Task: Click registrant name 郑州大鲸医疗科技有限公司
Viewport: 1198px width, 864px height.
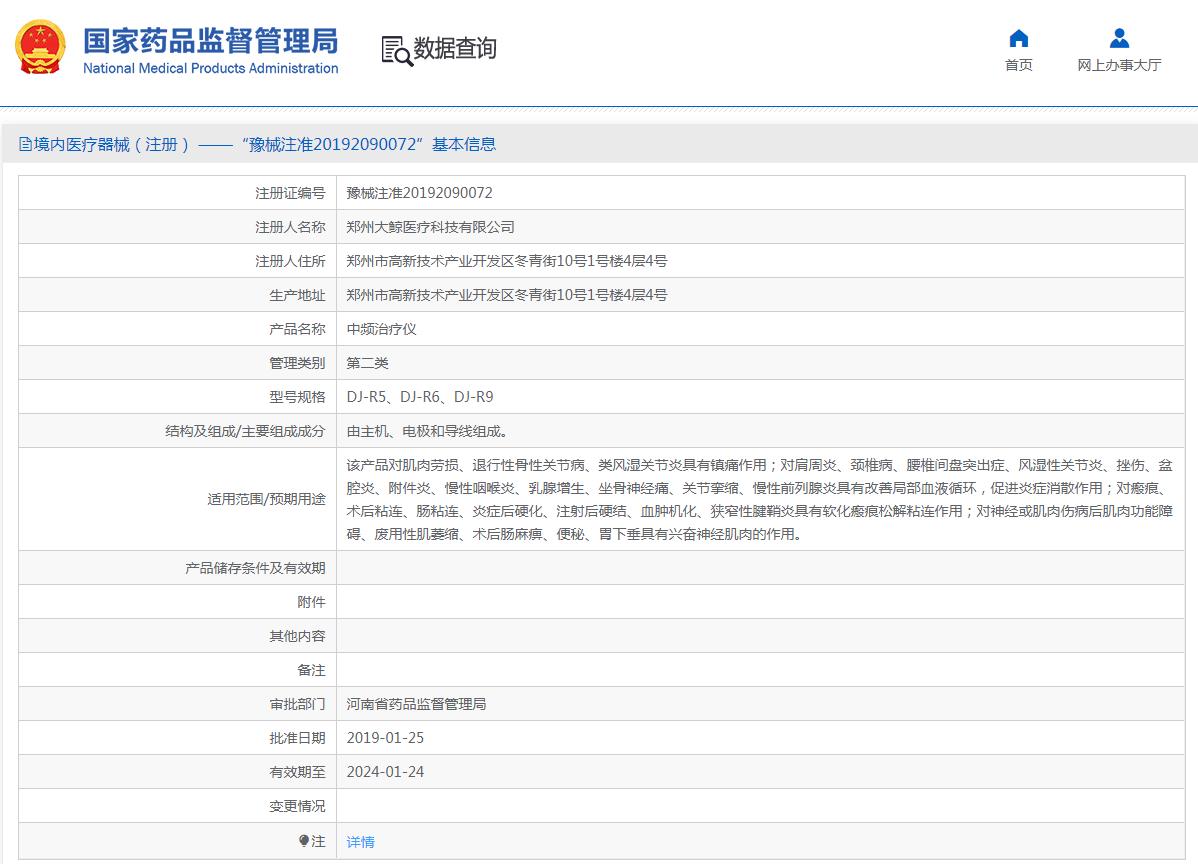Action: pos(430,227)
